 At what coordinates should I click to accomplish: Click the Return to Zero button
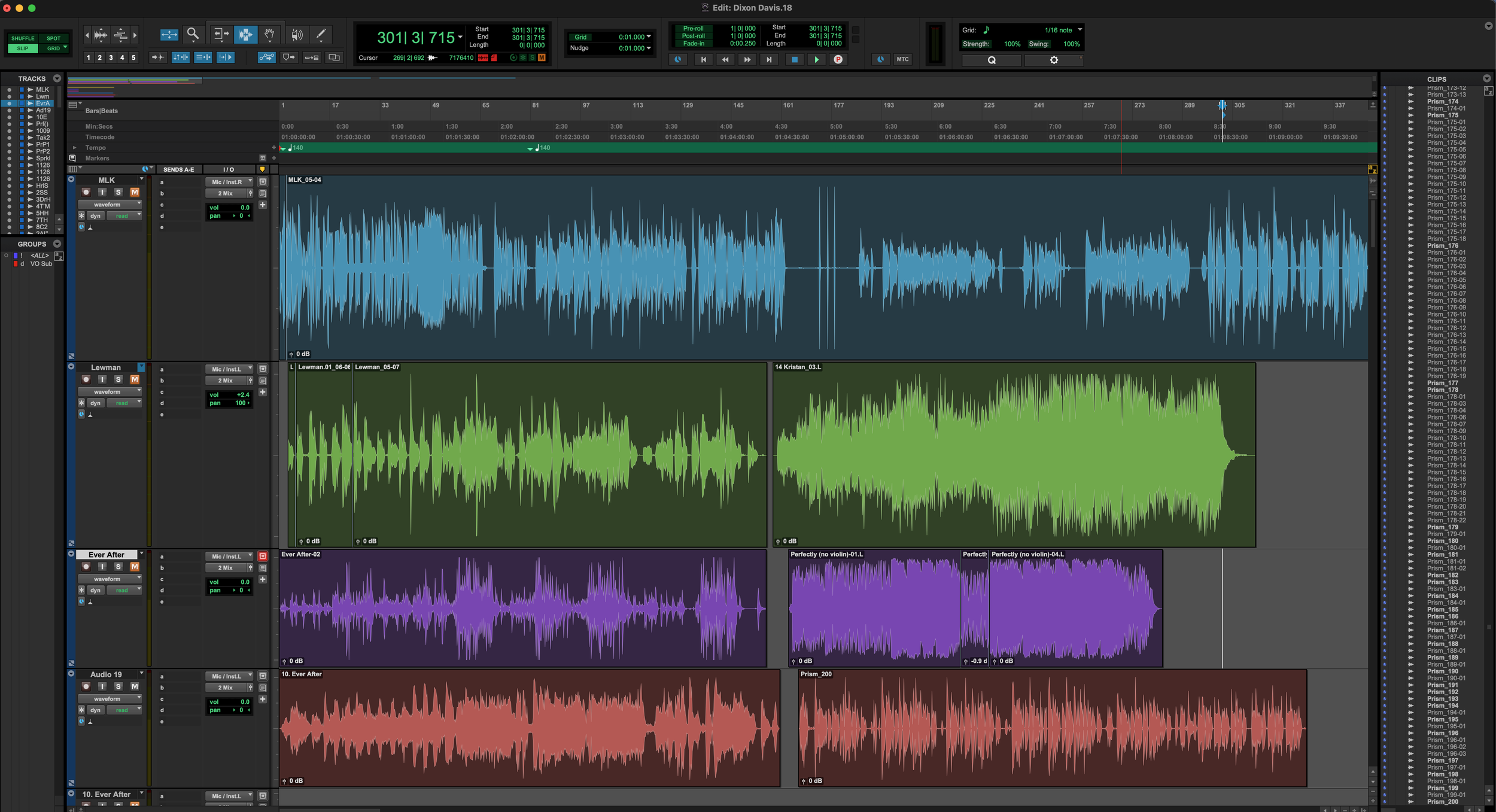click(703, 59)
